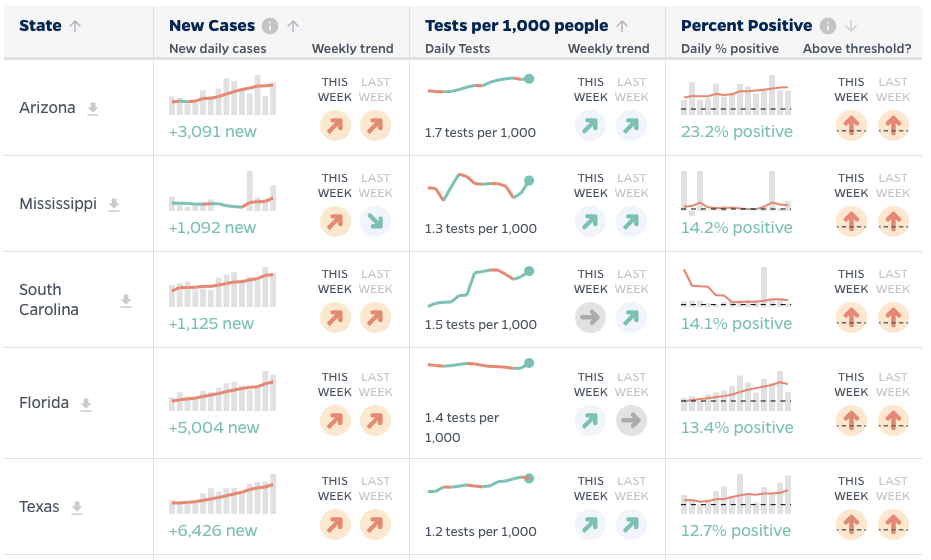This screenshot has height=560, width=931.
Task: Click Mississippi's download icon
Action: tap(114, 204)
